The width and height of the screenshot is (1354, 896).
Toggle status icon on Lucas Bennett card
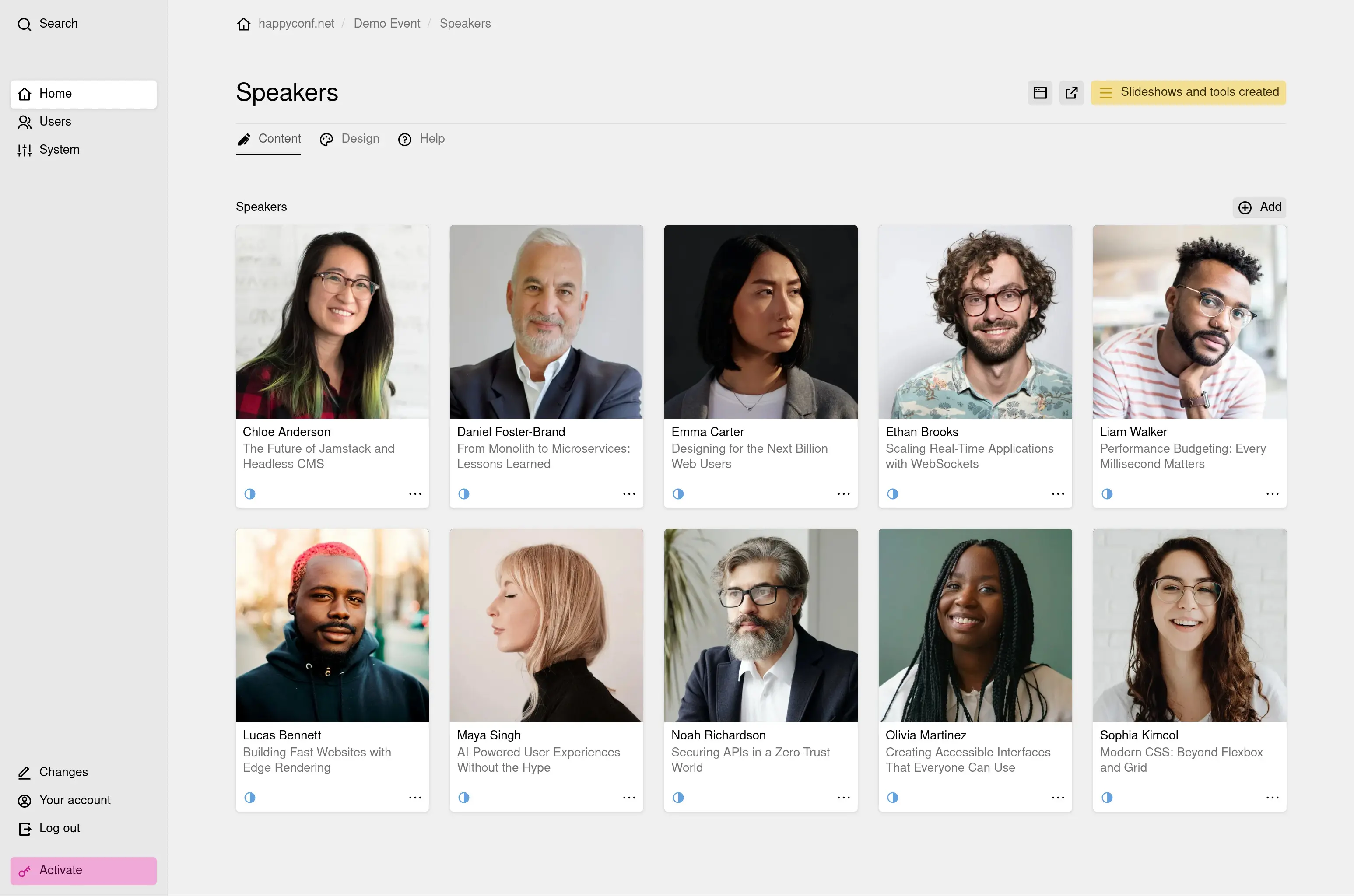[250, 797]
